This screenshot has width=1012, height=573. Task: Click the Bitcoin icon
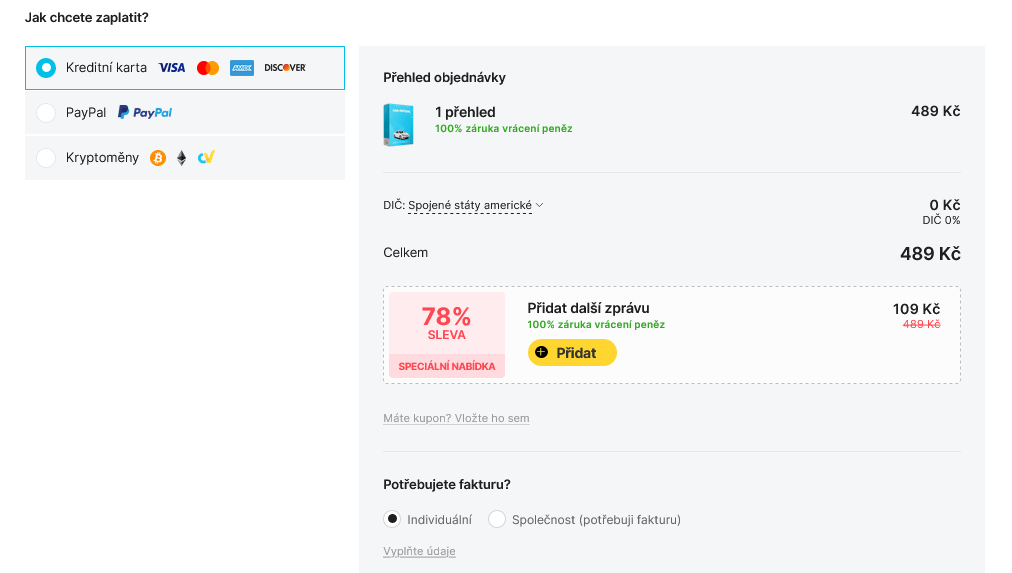coord(158,157)
